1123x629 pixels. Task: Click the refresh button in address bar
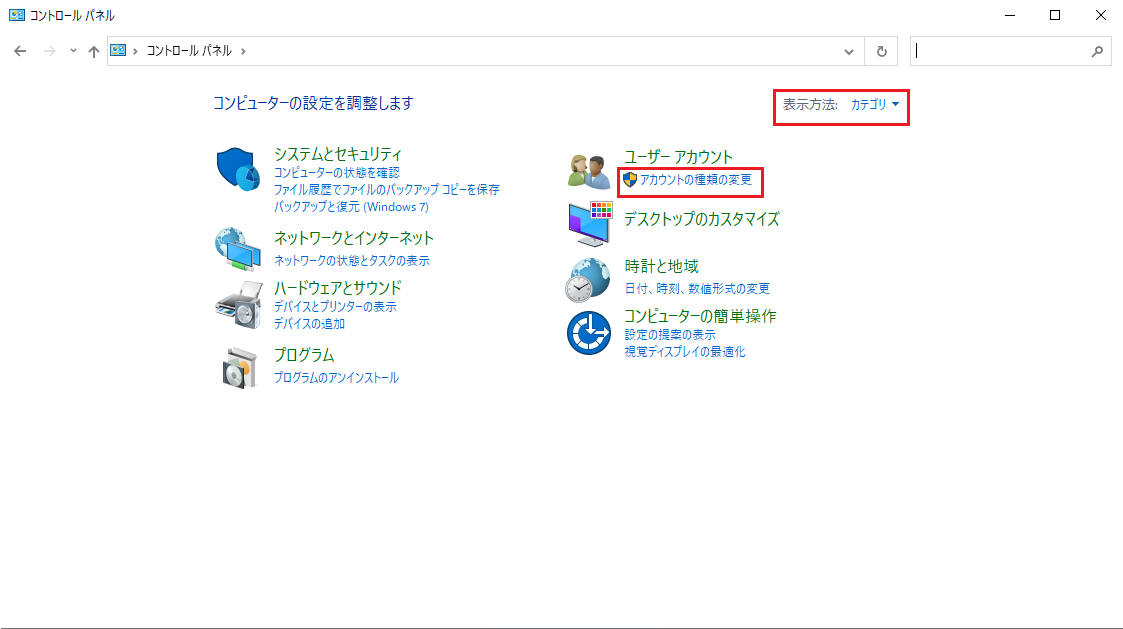[x=881, y=51]
